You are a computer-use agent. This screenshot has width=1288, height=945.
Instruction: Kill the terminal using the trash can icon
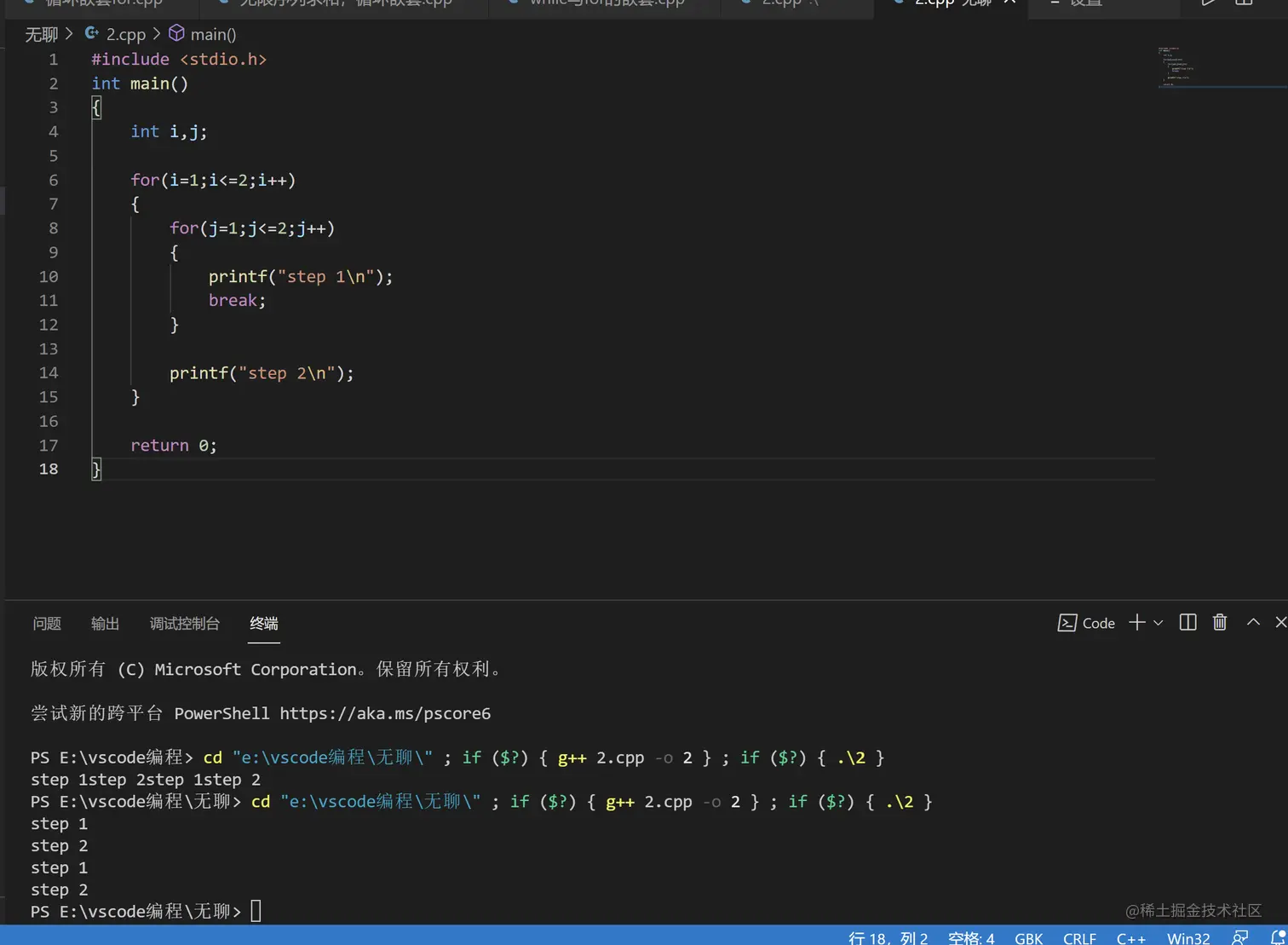click(x=1220, y=622)
